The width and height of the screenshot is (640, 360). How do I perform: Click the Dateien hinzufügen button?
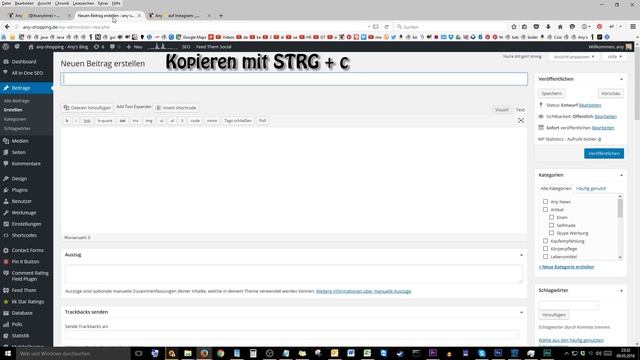coord(87,108)
